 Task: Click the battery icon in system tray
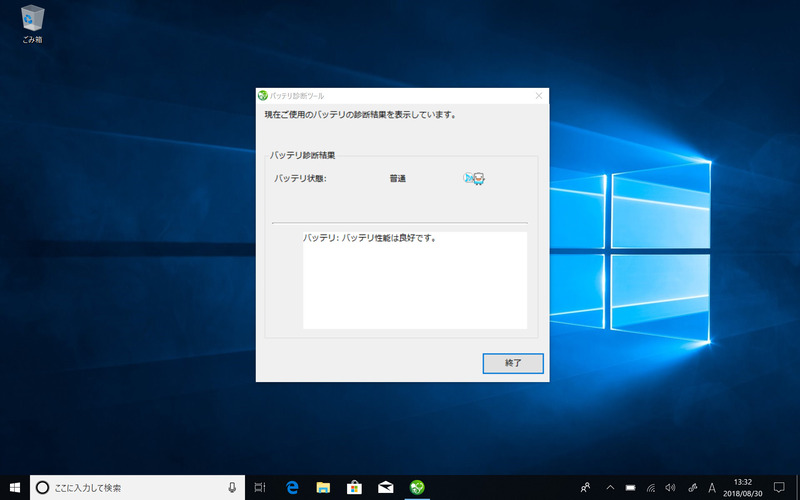coord(631,488)
